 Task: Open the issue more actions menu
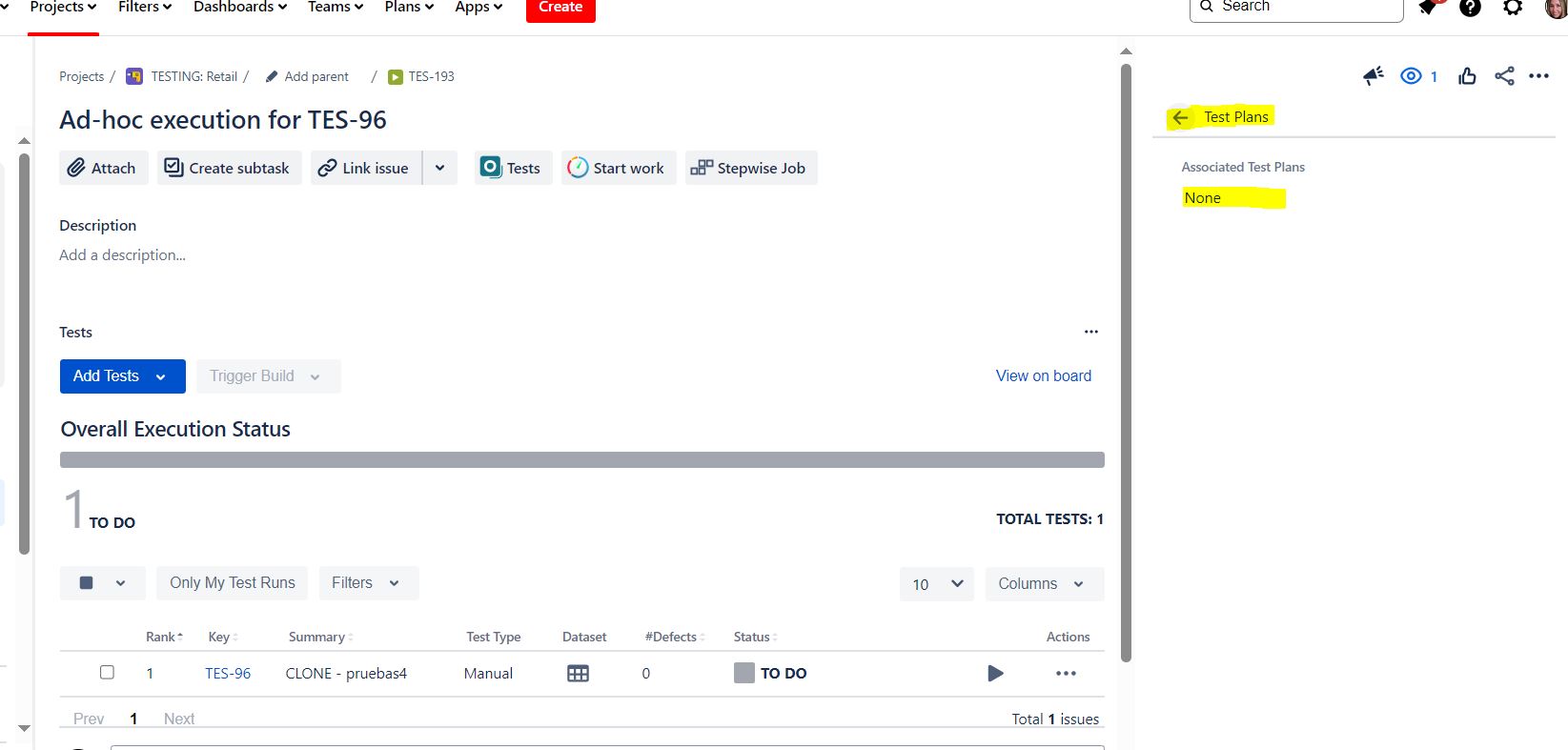[1538, 76]
